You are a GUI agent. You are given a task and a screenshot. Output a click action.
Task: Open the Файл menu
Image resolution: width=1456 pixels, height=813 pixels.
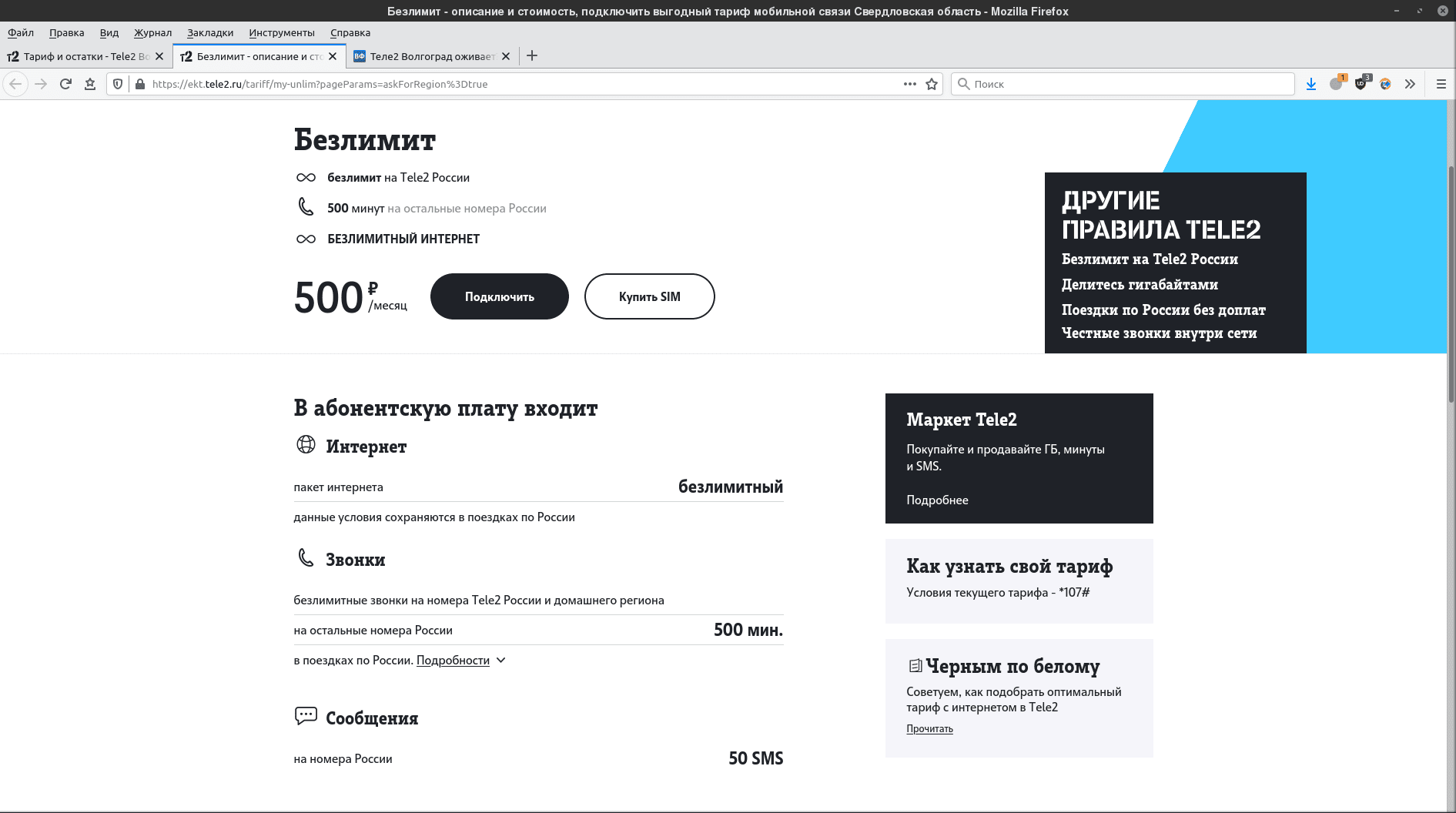point(21,32)
